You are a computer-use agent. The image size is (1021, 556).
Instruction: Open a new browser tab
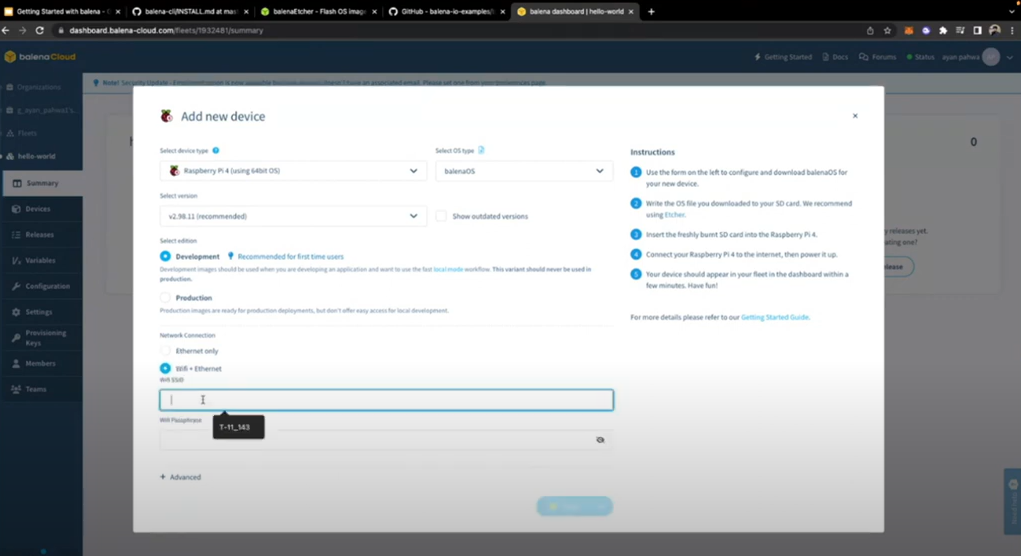pyautogui.click(x=651, y=12)
